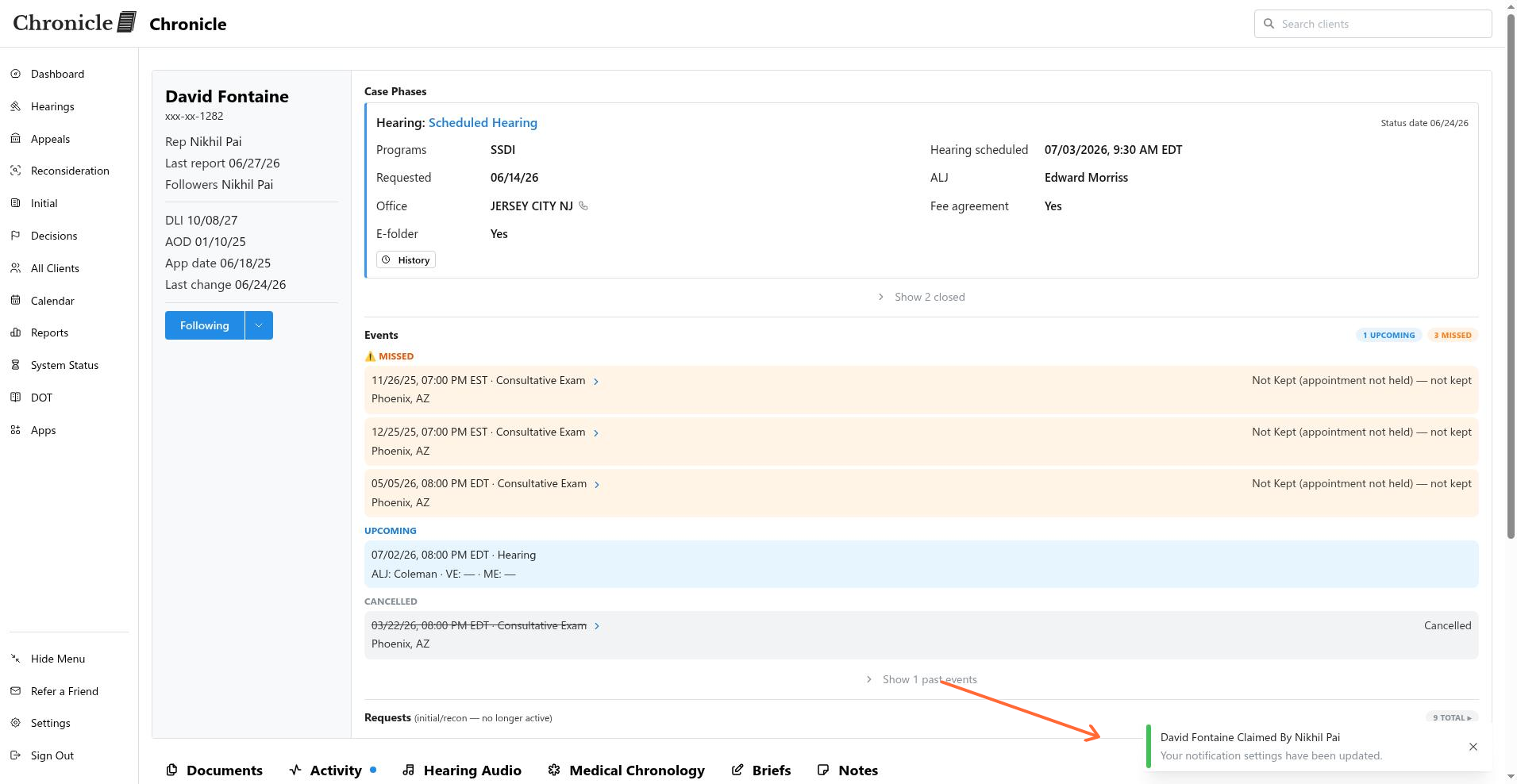
Task: Open the Activity tab
Action: (333, 770)
